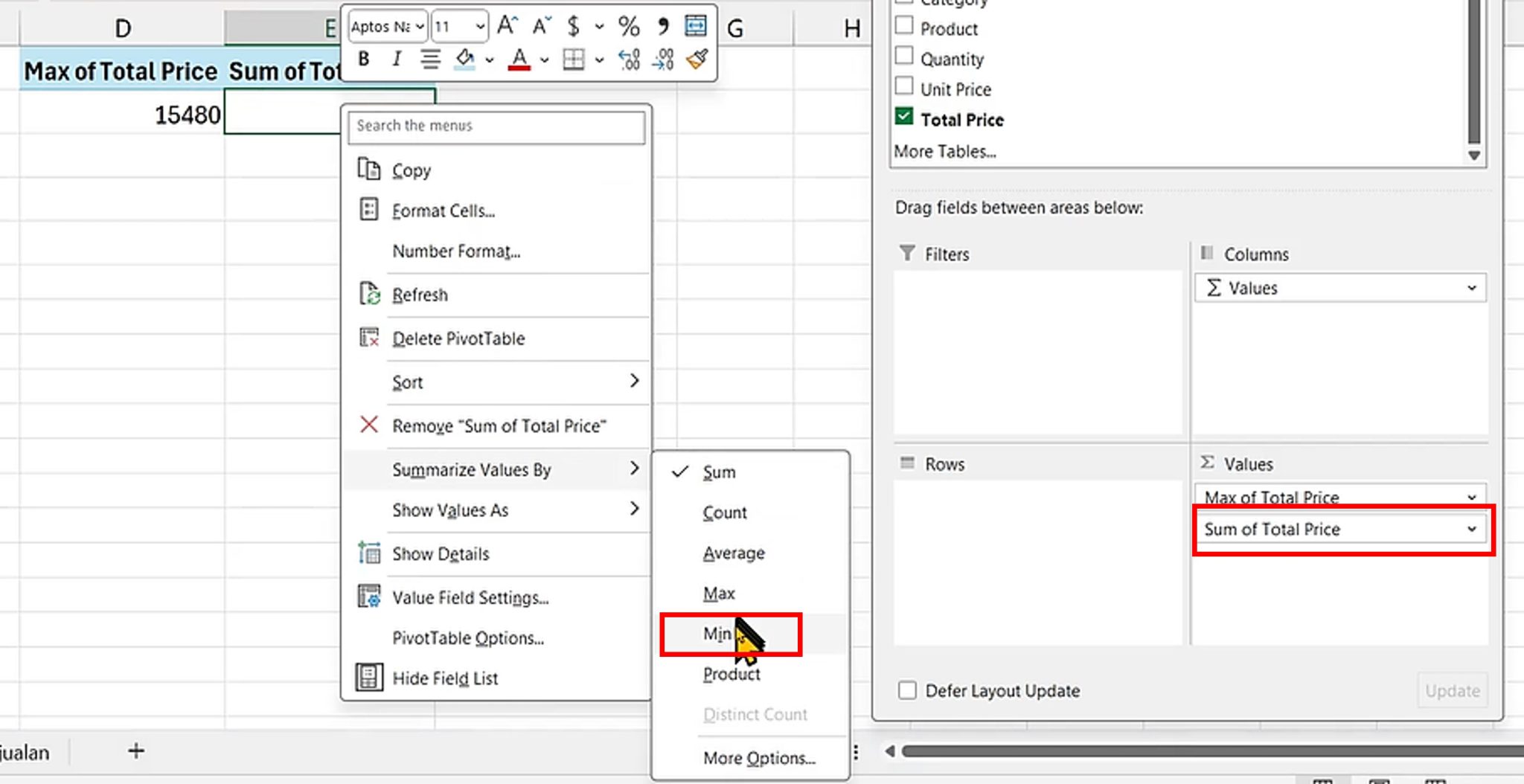Select the Percent Style icon
The image size is (1524, 784).
(629, 27)
